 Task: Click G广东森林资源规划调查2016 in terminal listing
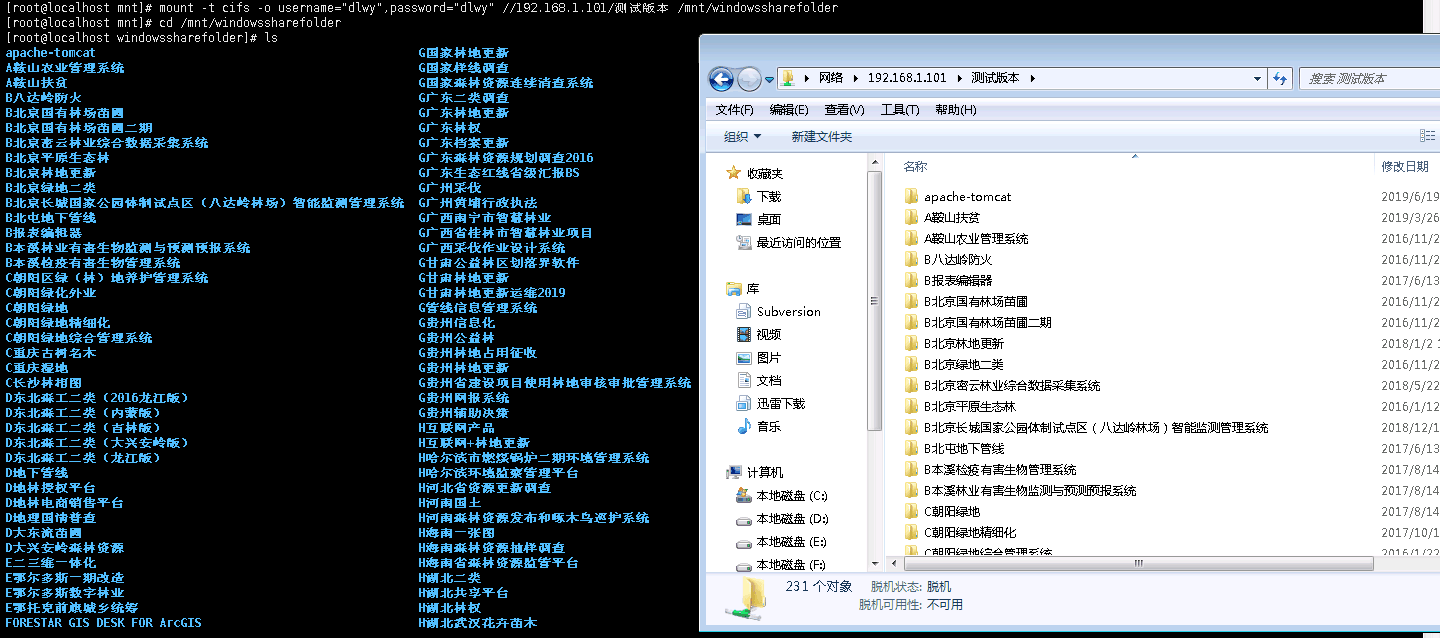coord(505,157)
